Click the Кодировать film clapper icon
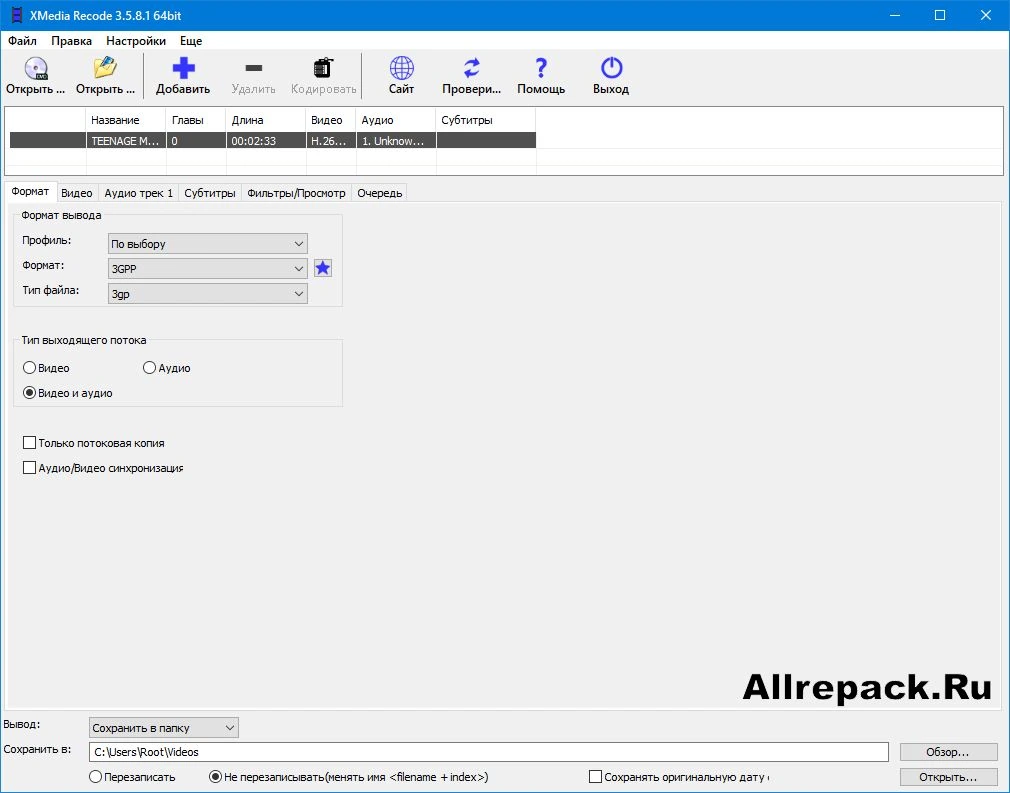 [x=323, y=68]
